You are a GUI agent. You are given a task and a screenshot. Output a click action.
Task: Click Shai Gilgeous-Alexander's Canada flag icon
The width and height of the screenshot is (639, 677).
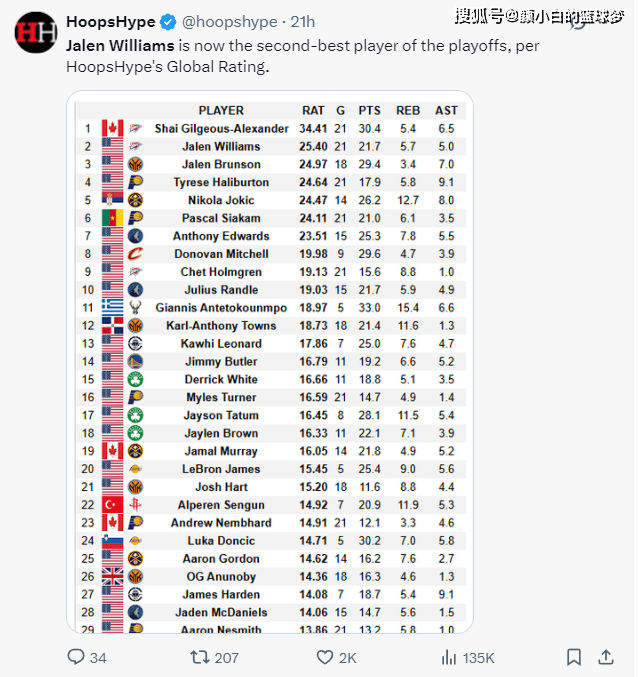[112, 129]
